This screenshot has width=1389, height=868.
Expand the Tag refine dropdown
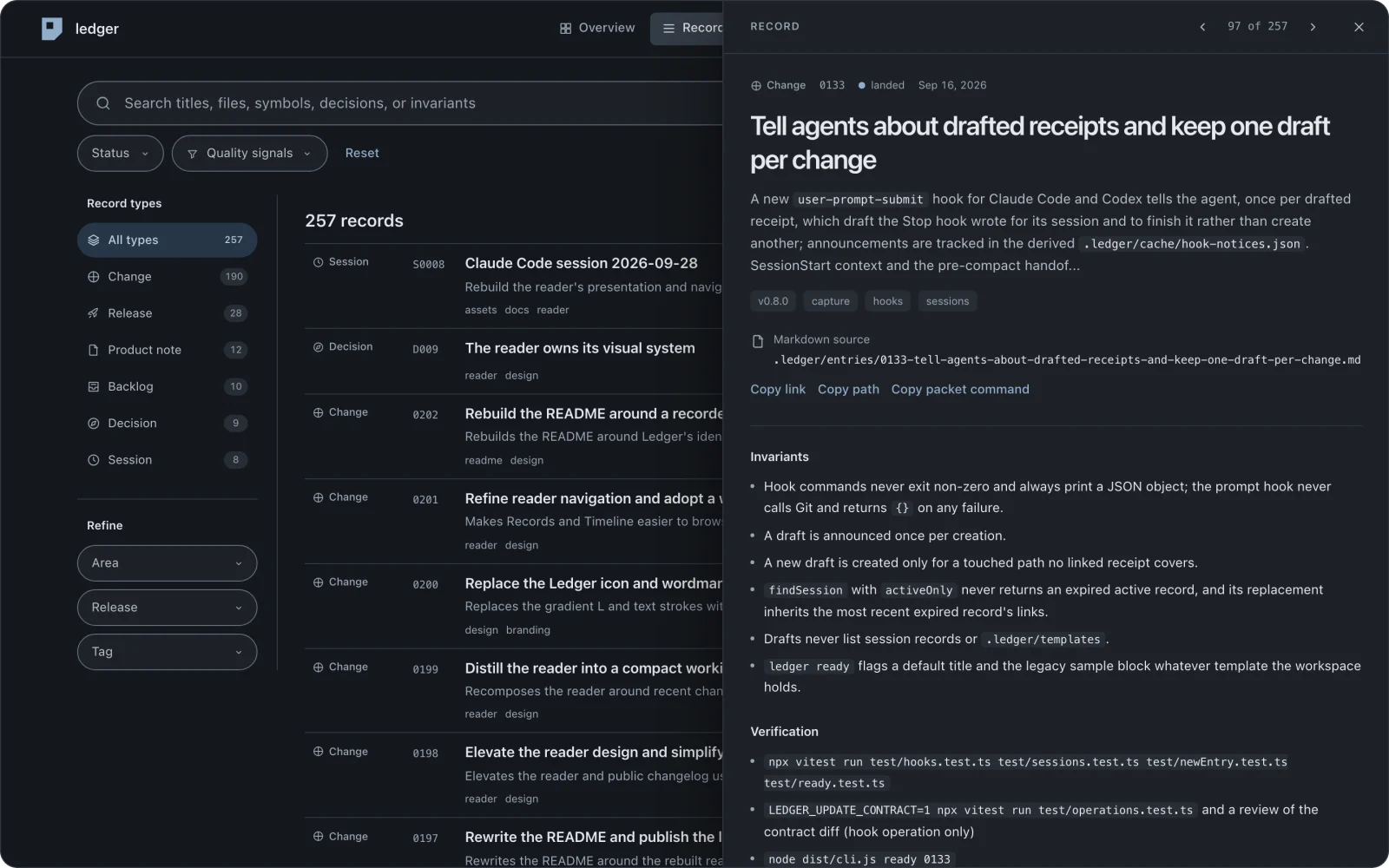[167, 652]
